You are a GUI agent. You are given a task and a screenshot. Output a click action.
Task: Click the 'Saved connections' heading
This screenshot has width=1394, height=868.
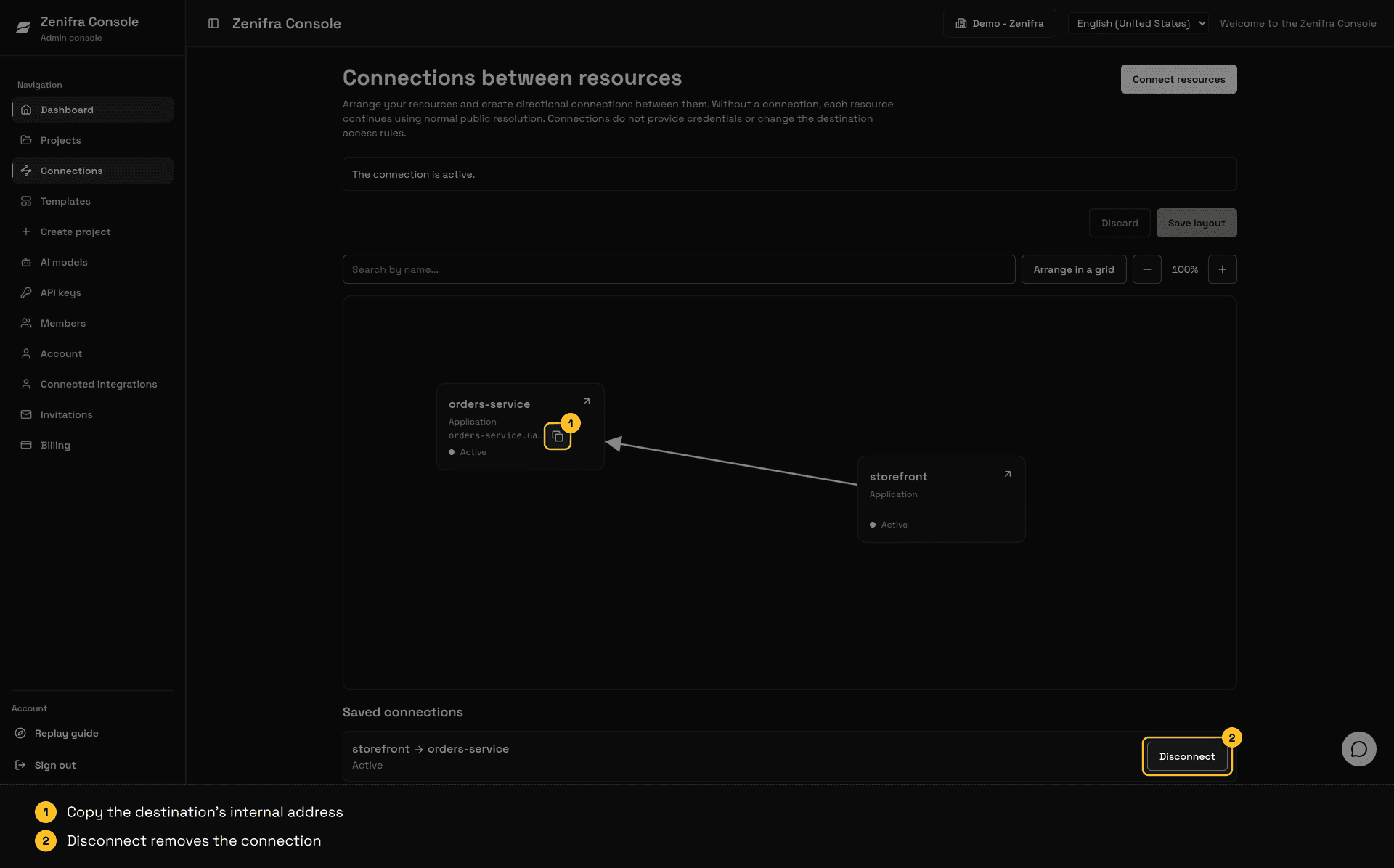point(403,712)
